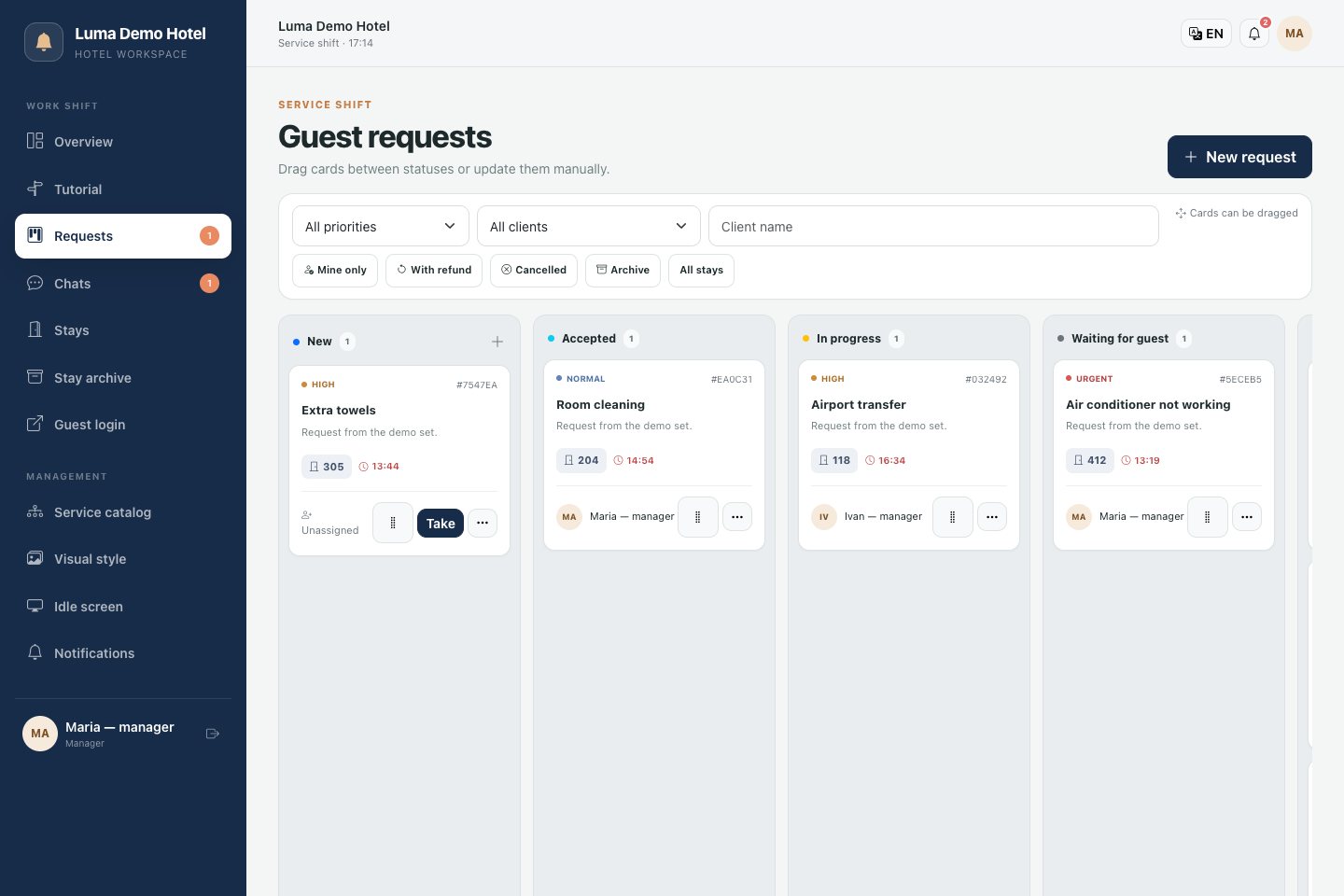
Task: Add a card with the New column plus
Action: click(x=497, y=342)
